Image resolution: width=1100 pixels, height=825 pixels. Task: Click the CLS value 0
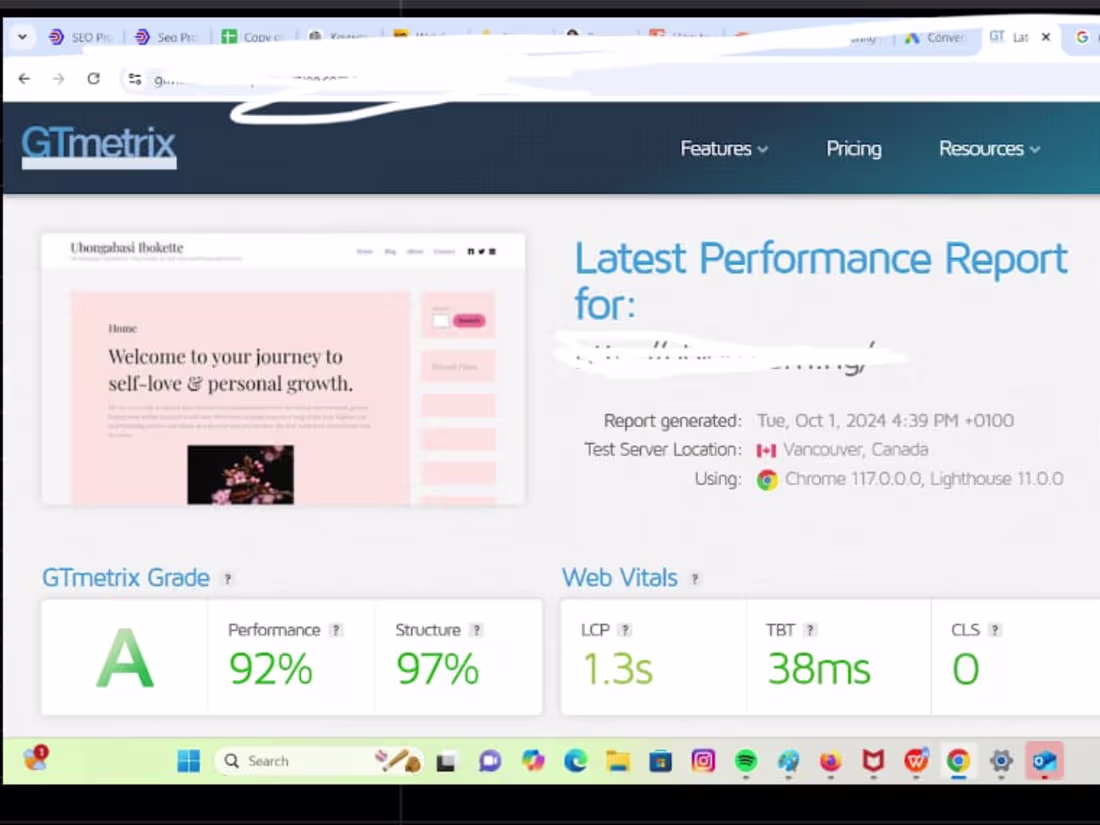coord(965,669)
